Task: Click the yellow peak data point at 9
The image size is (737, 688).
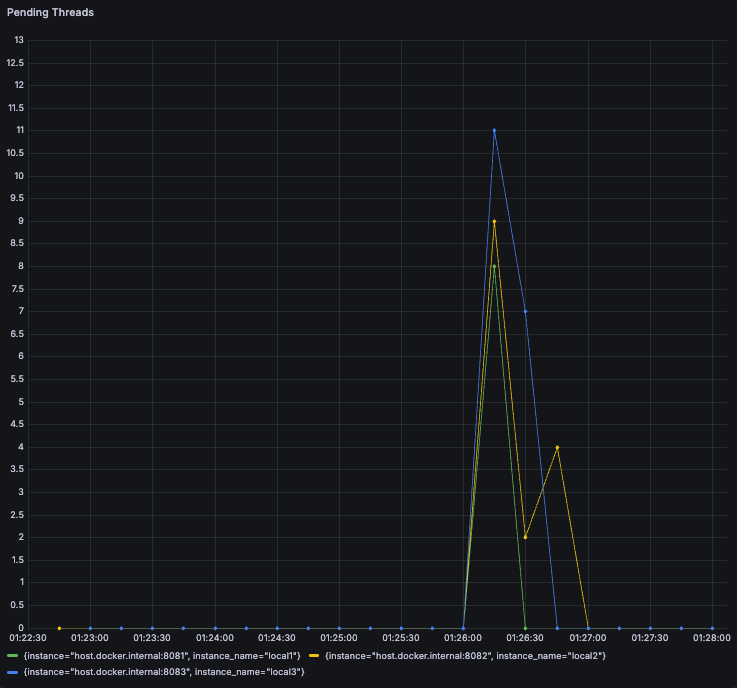Action: tap(494, 221)
